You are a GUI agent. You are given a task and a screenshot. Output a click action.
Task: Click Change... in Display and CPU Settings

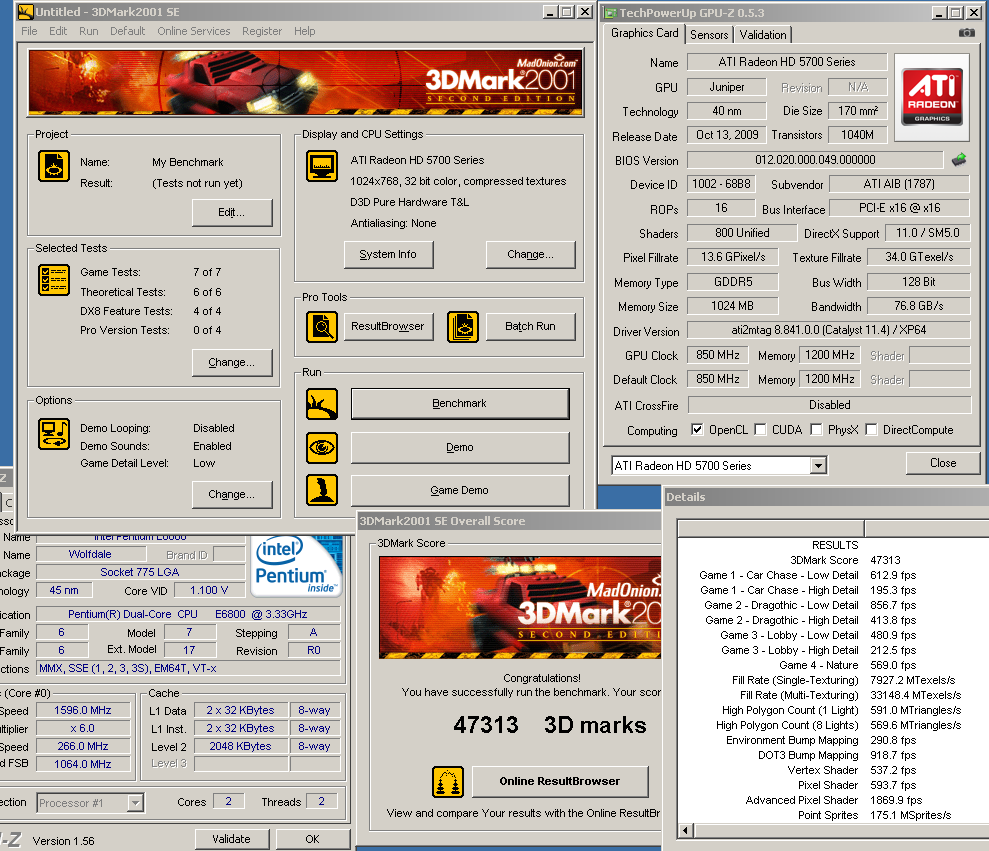click(530, 254)
